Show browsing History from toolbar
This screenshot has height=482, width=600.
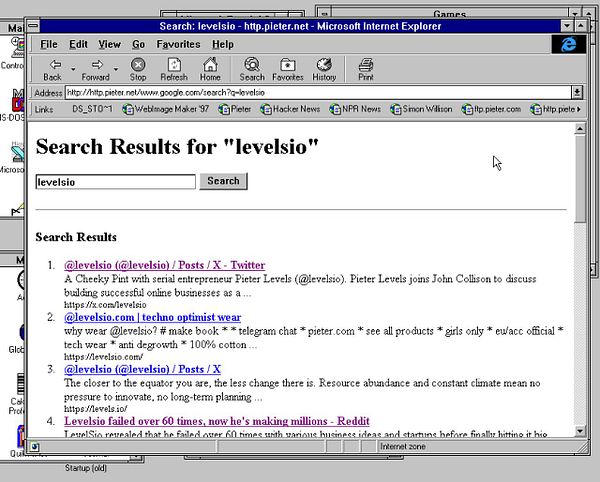(x=324, y=69)
